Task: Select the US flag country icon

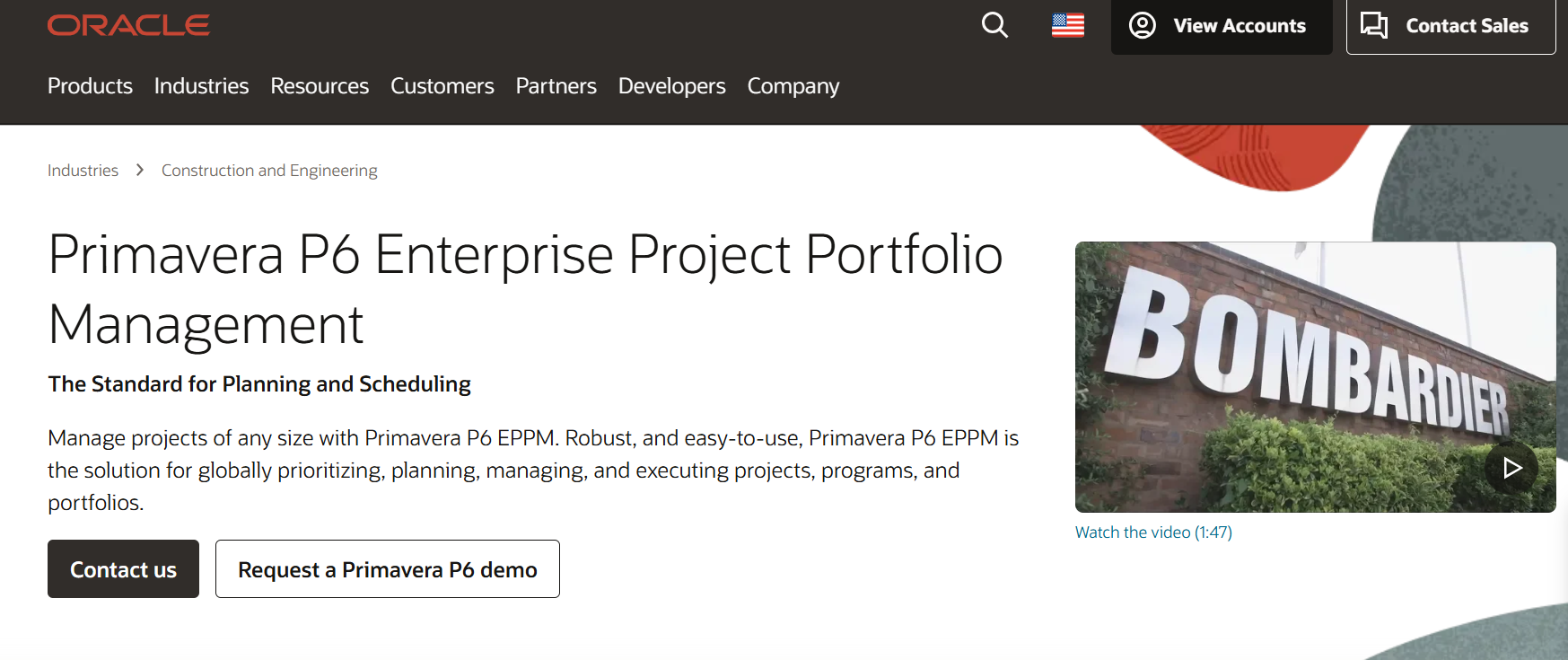Action: click(x=1068, y=25)
